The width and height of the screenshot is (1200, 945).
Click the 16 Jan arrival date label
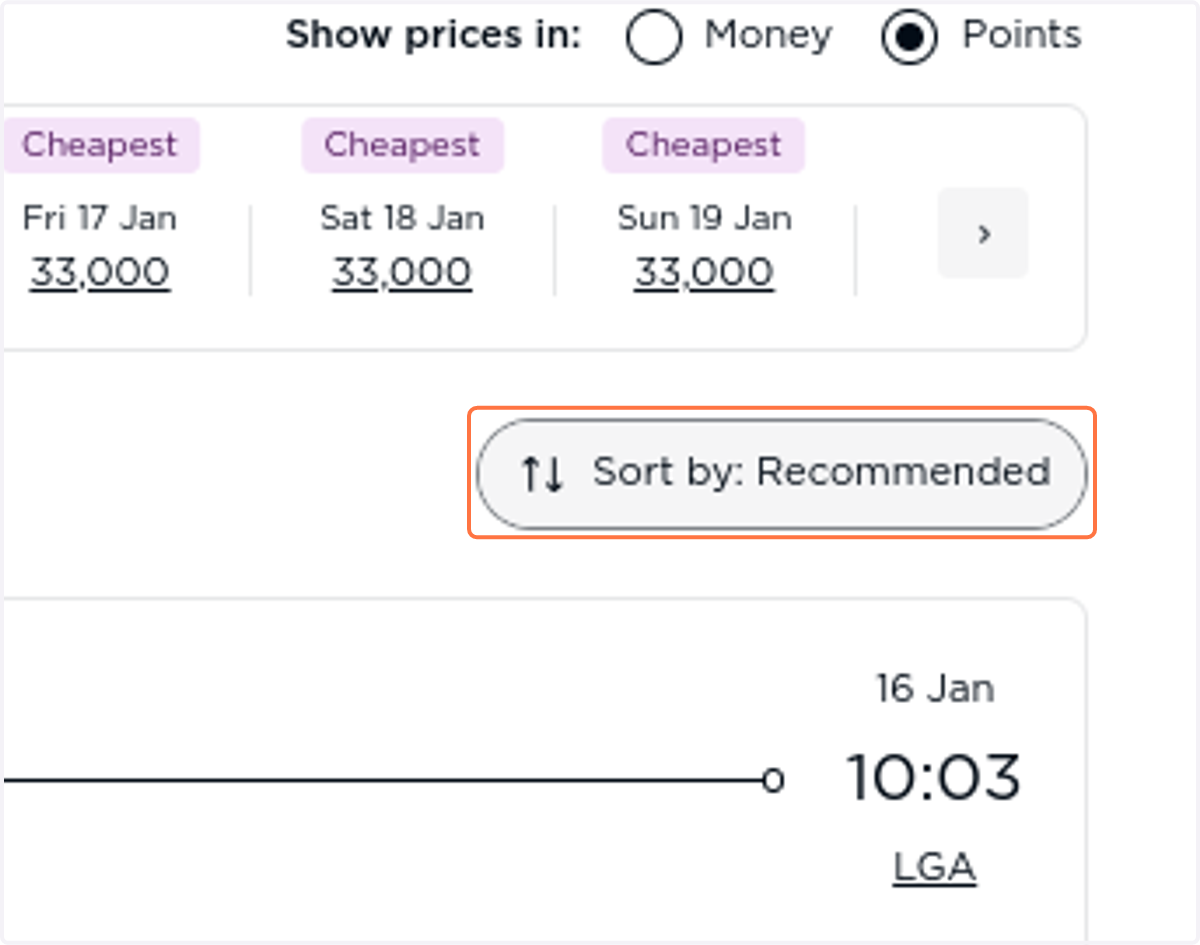[935, 688]
